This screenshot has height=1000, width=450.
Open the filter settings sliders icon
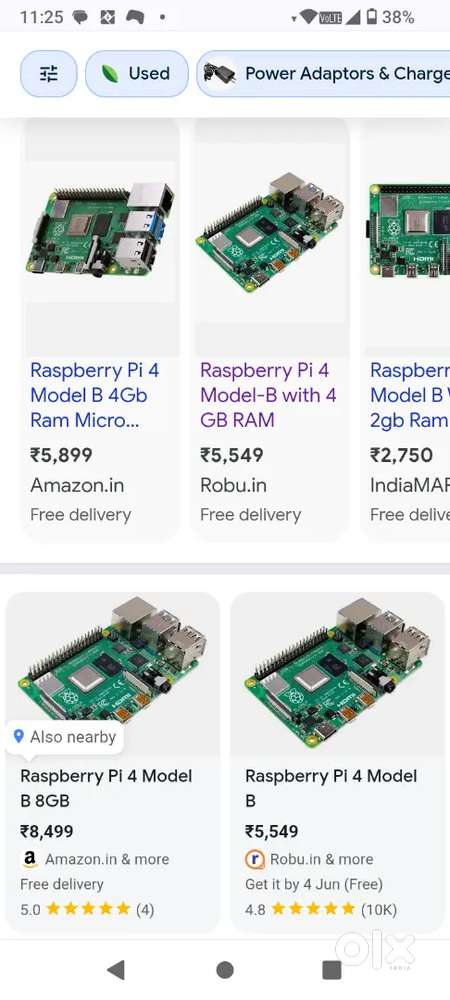tap(48, 74)
